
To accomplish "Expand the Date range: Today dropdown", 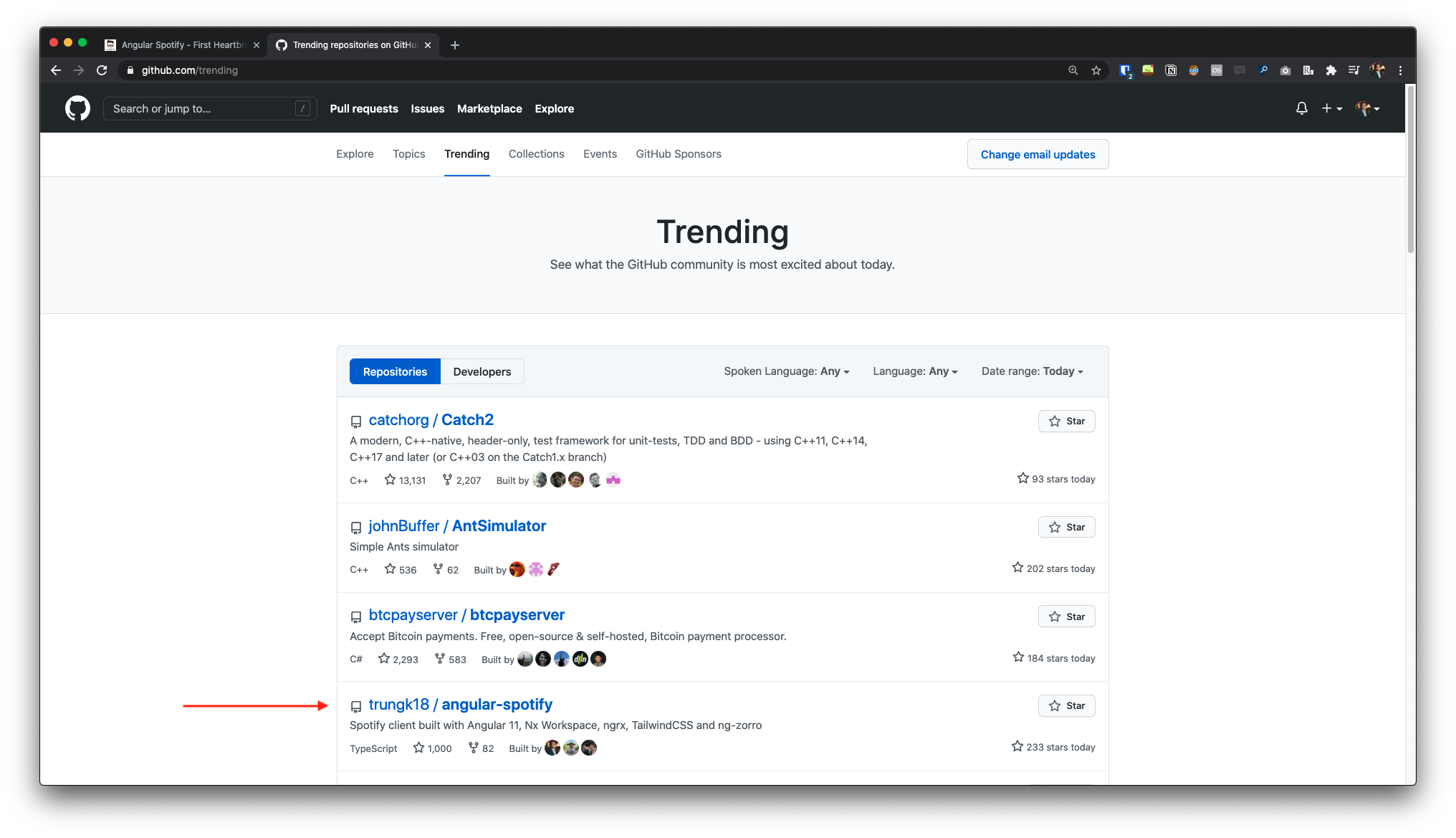I will coord(1032,371).
